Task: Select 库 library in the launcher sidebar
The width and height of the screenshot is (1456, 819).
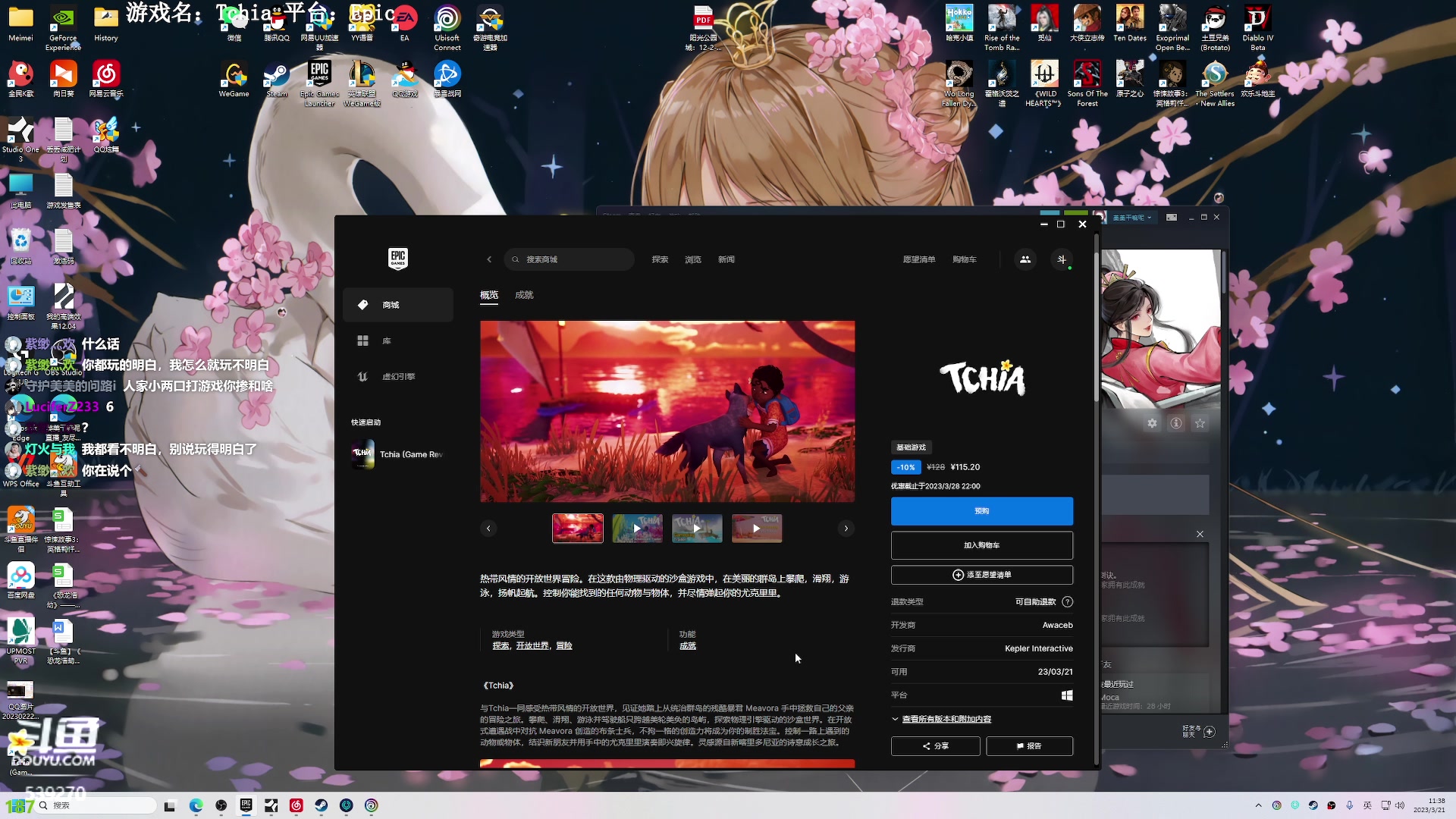Action: click(398, 341)
